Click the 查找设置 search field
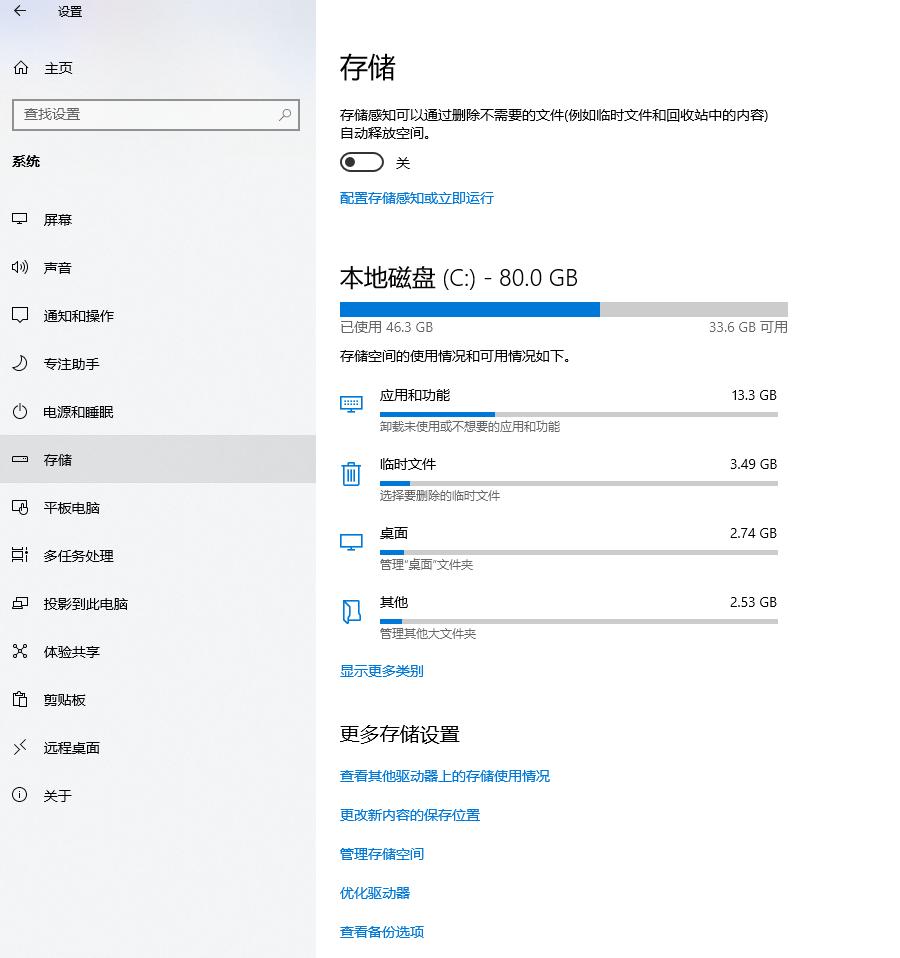The width and height of the screenshot is (900, 958). tap(156, 115)
